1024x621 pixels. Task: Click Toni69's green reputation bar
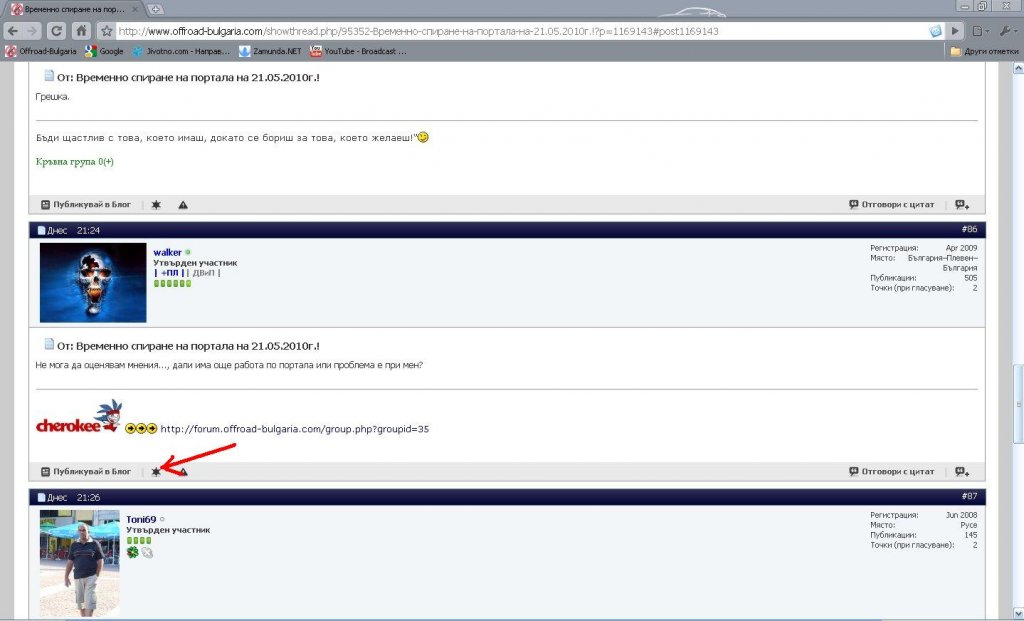click(139, 541)
